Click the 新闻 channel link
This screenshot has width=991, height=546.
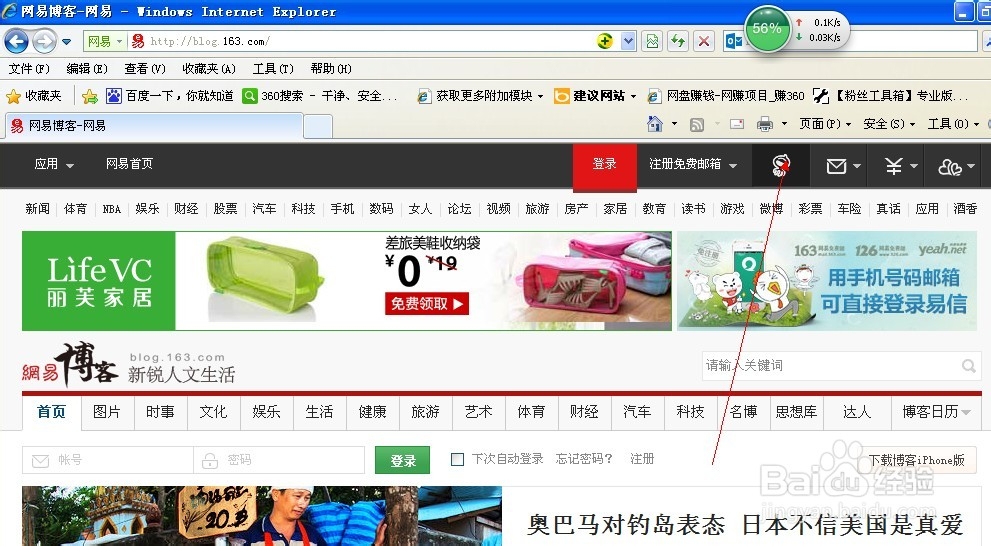(37, 209)
